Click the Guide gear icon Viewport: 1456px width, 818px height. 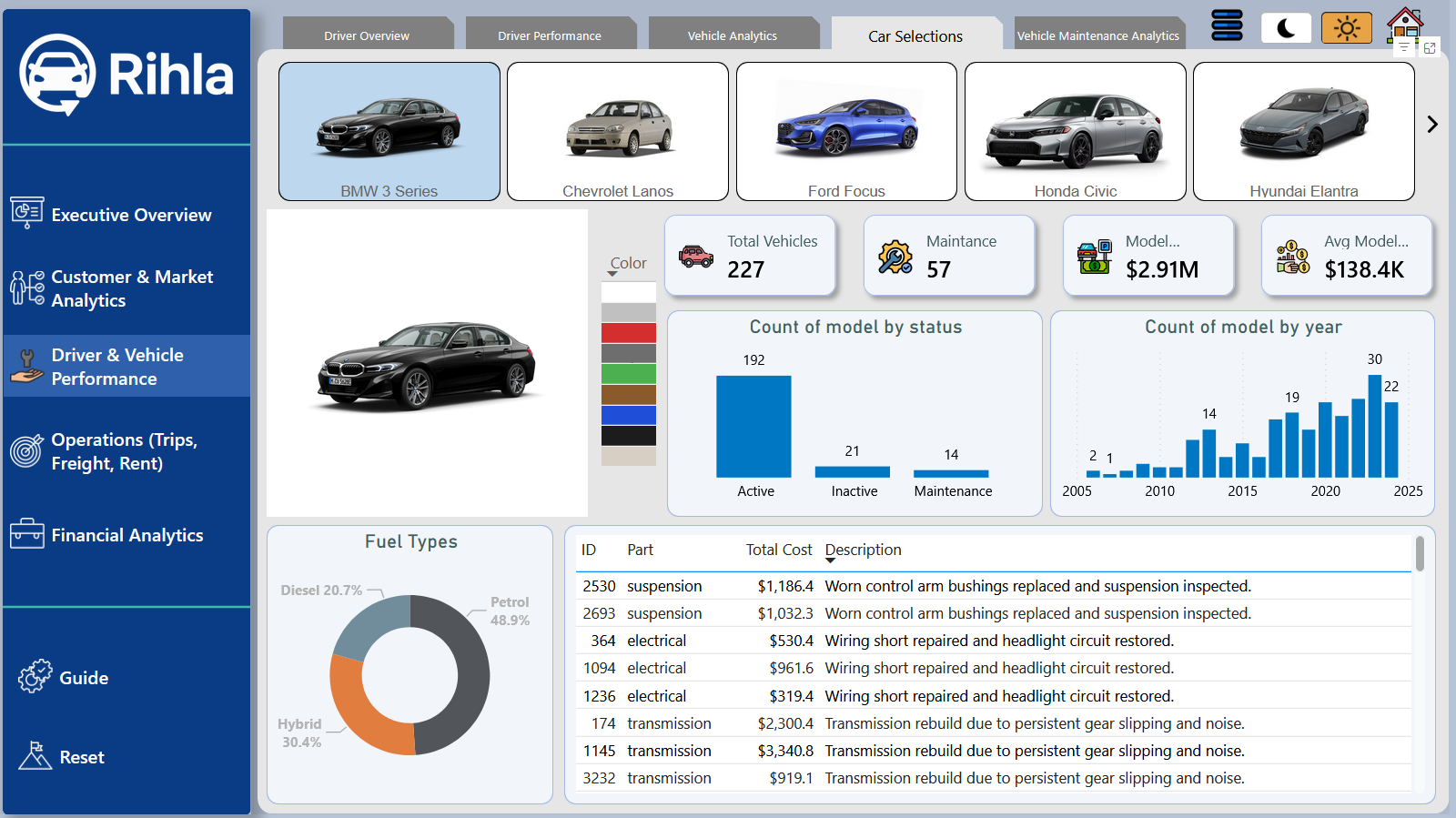(x=35, y=676)
